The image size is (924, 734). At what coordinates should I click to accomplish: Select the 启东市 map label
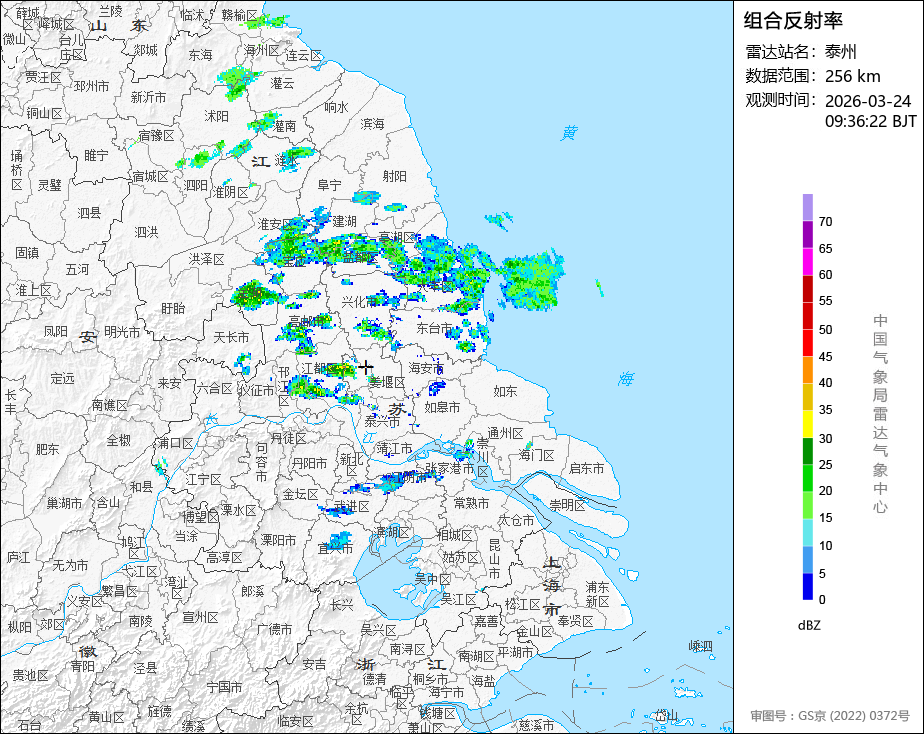point(586,468)
